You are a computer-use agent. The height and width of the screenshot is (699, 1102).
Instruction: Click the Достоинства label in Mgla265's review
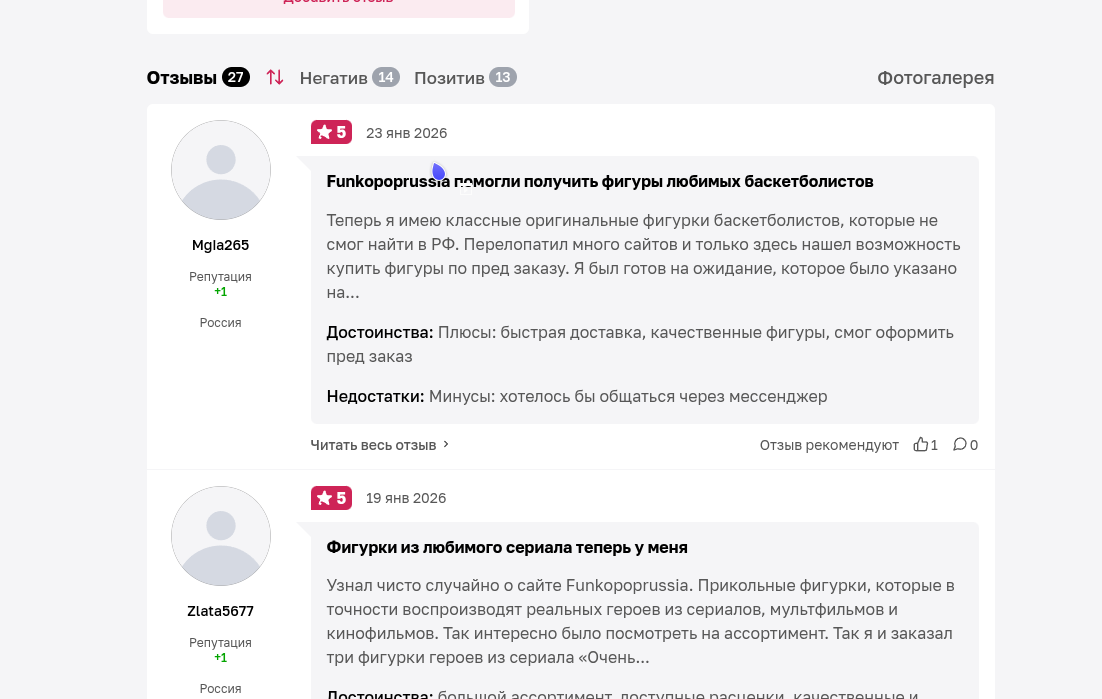tap(380, 332)
